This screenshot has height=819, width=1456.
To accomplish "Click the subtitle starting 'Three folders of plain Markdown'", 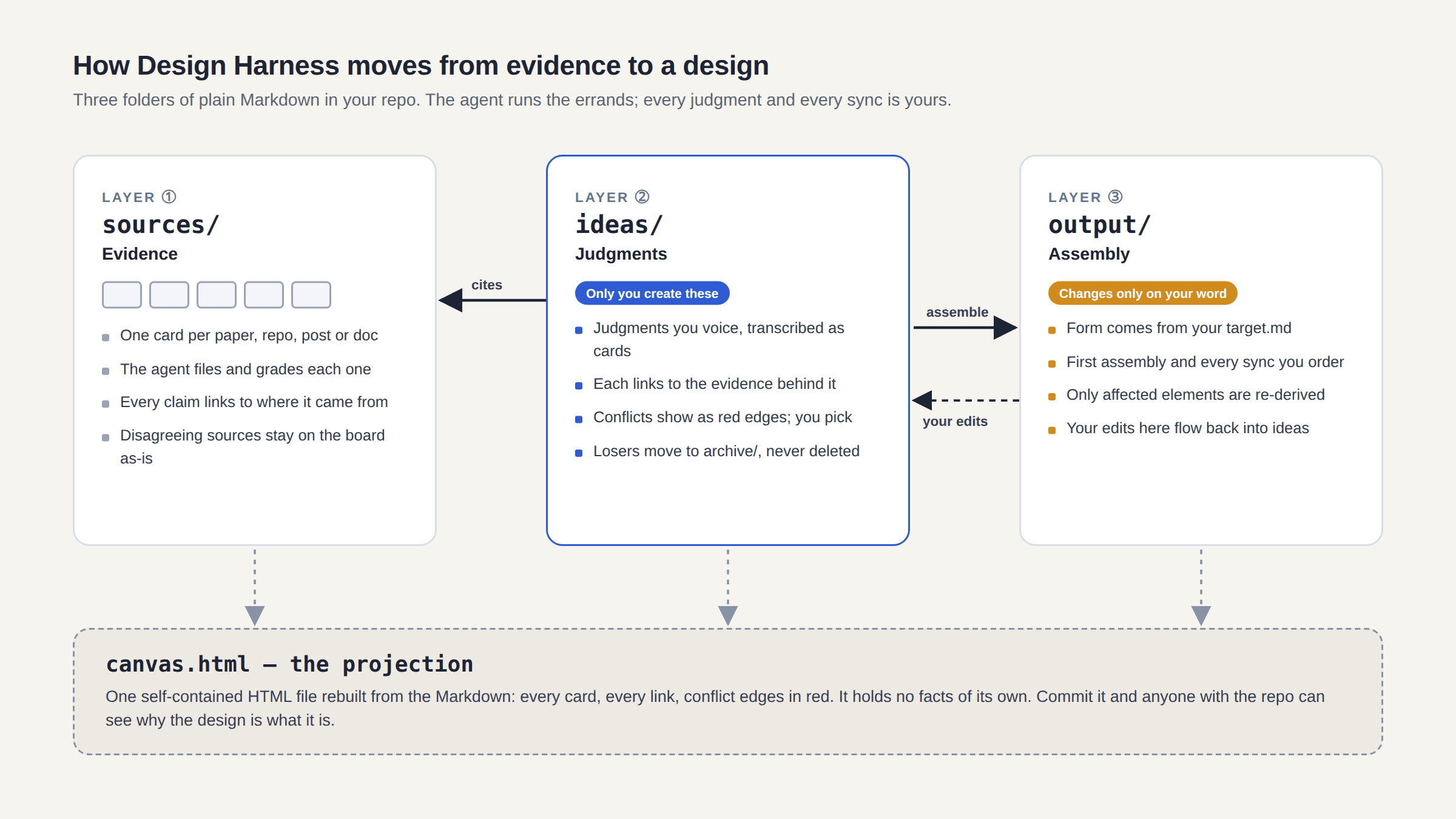I will pyautogui.click(x=512, y=99).
